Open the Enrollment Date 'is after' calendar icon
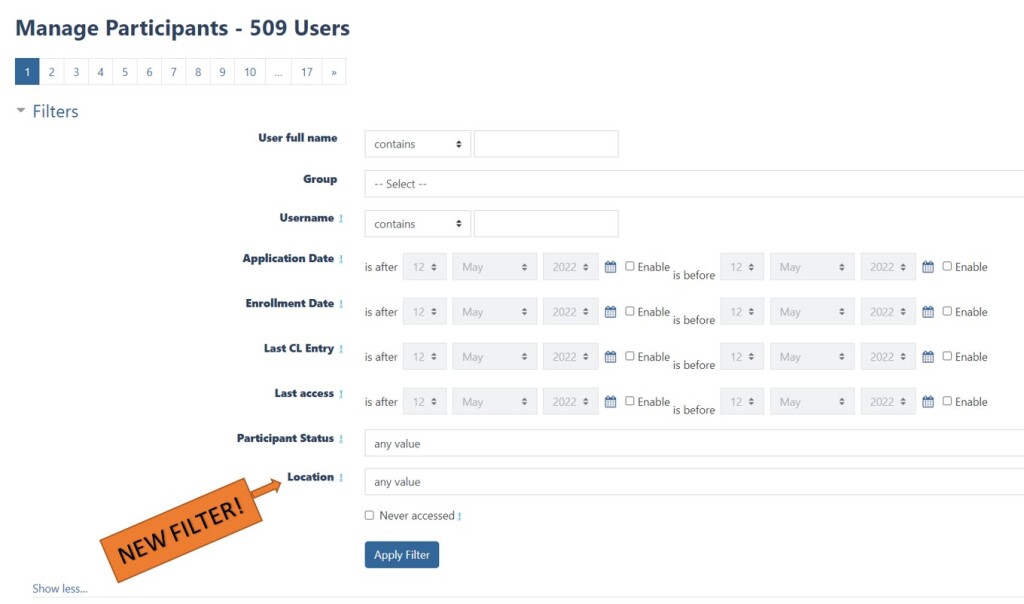The height and width of the screenshot is (604, 1024). pos(611,312)
